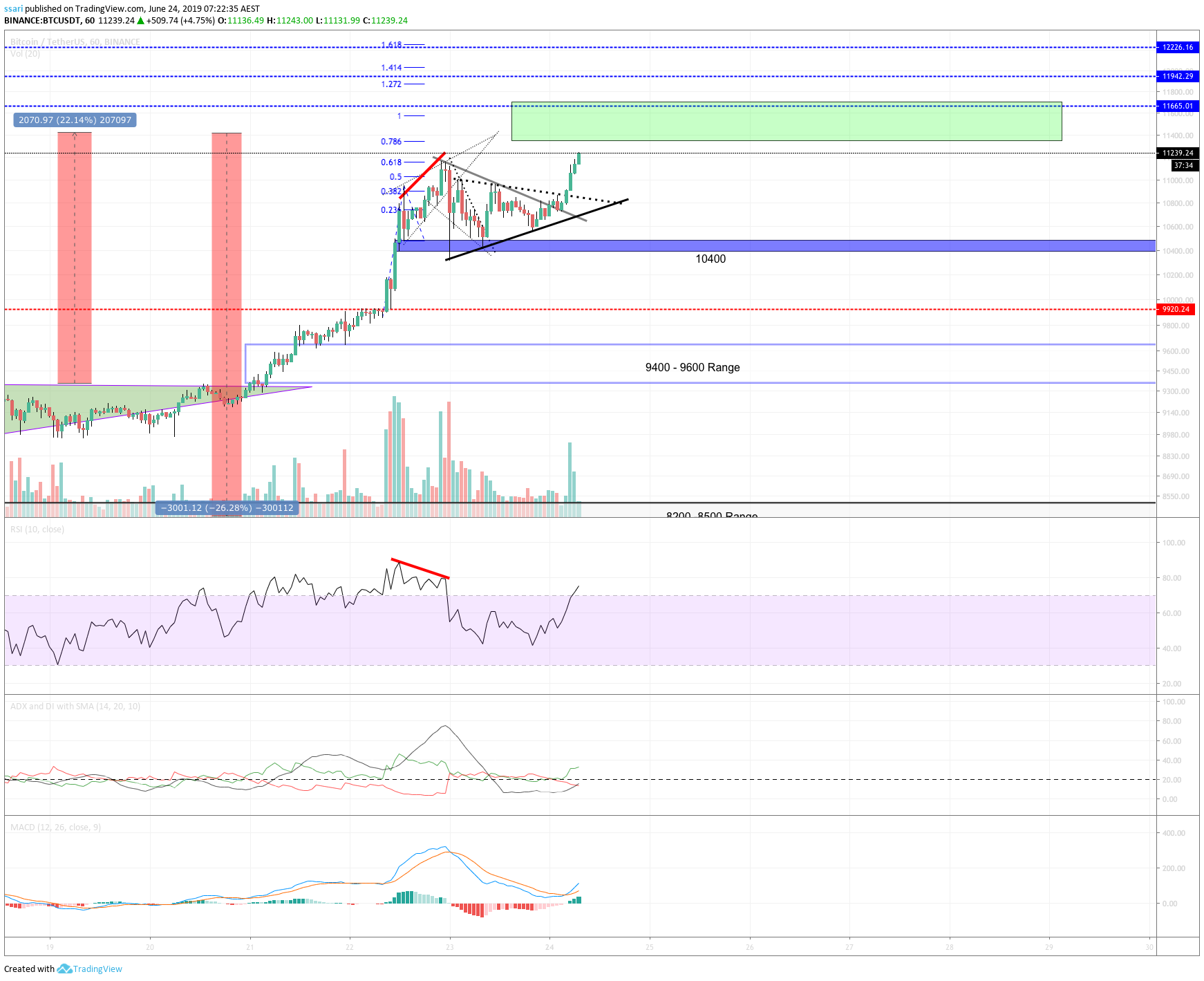Image resolution: width=1204 pixels, height=981 pixels.
Task: Click the 80.00 level on RSI axis
Action: pyautogui.click(x=1172, y=578)
